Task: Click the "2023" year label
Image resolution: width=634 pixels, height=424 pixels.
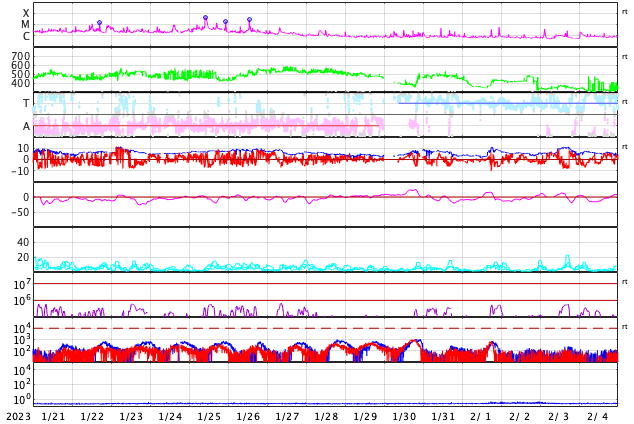Action: pos(18,417)
